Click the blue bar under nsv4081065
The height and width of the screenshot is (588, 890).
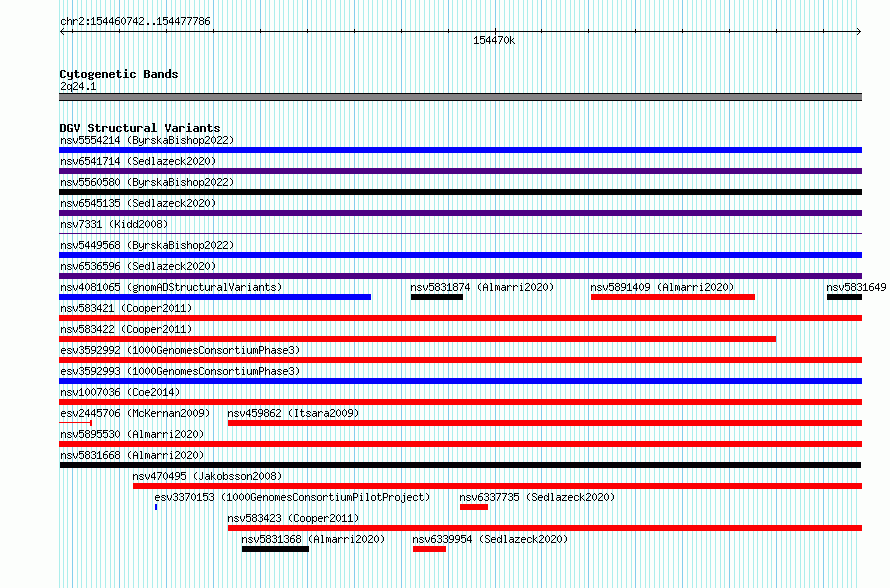(215, 297)
